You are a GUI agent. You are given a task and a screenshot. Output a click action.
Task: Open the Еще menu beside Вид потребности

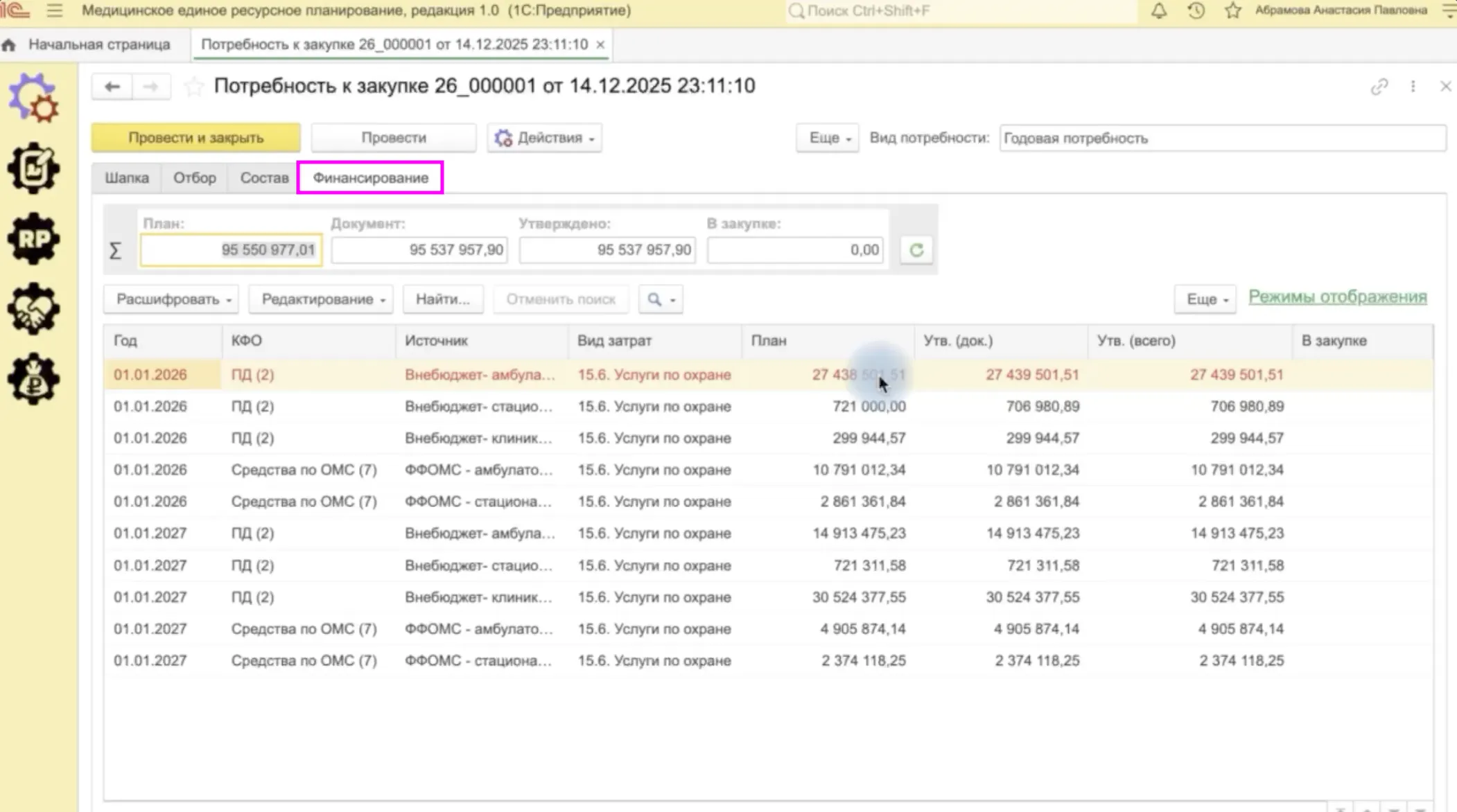(828, 138)
